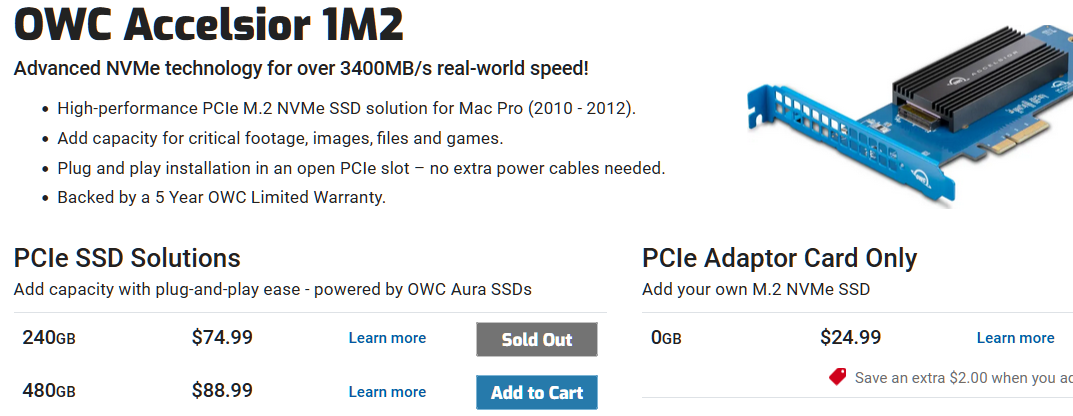Select the $74.99 price

click(222, 338)
